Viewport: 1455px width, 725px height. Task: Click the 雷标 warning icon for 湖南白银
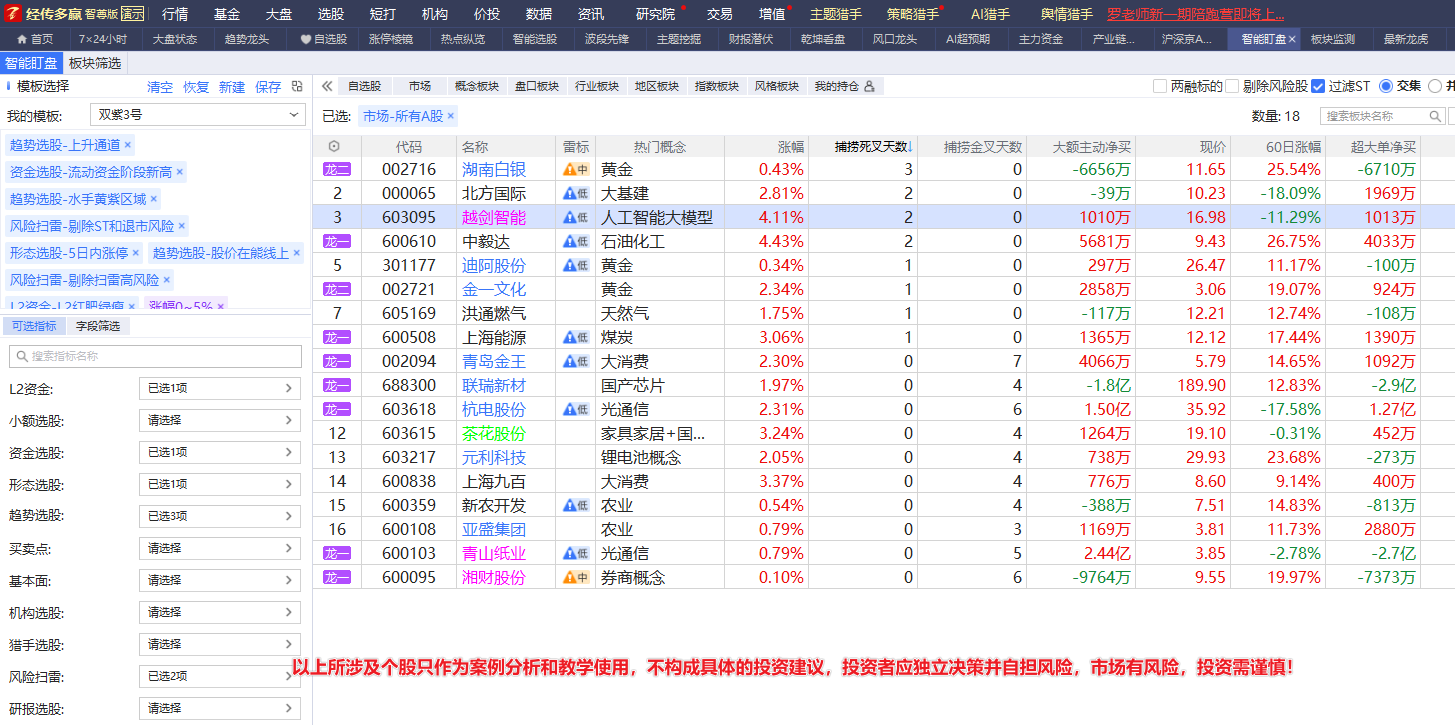[576, 170]
